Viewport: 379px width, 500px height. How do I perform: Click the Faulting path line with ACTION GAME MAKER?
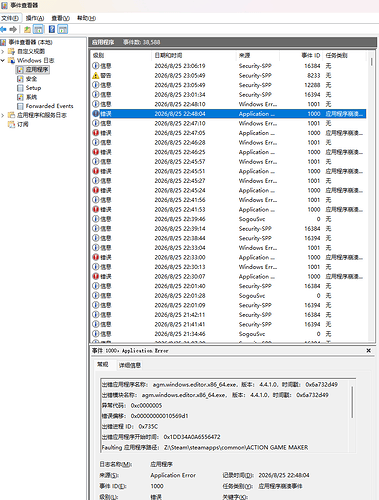205,447
